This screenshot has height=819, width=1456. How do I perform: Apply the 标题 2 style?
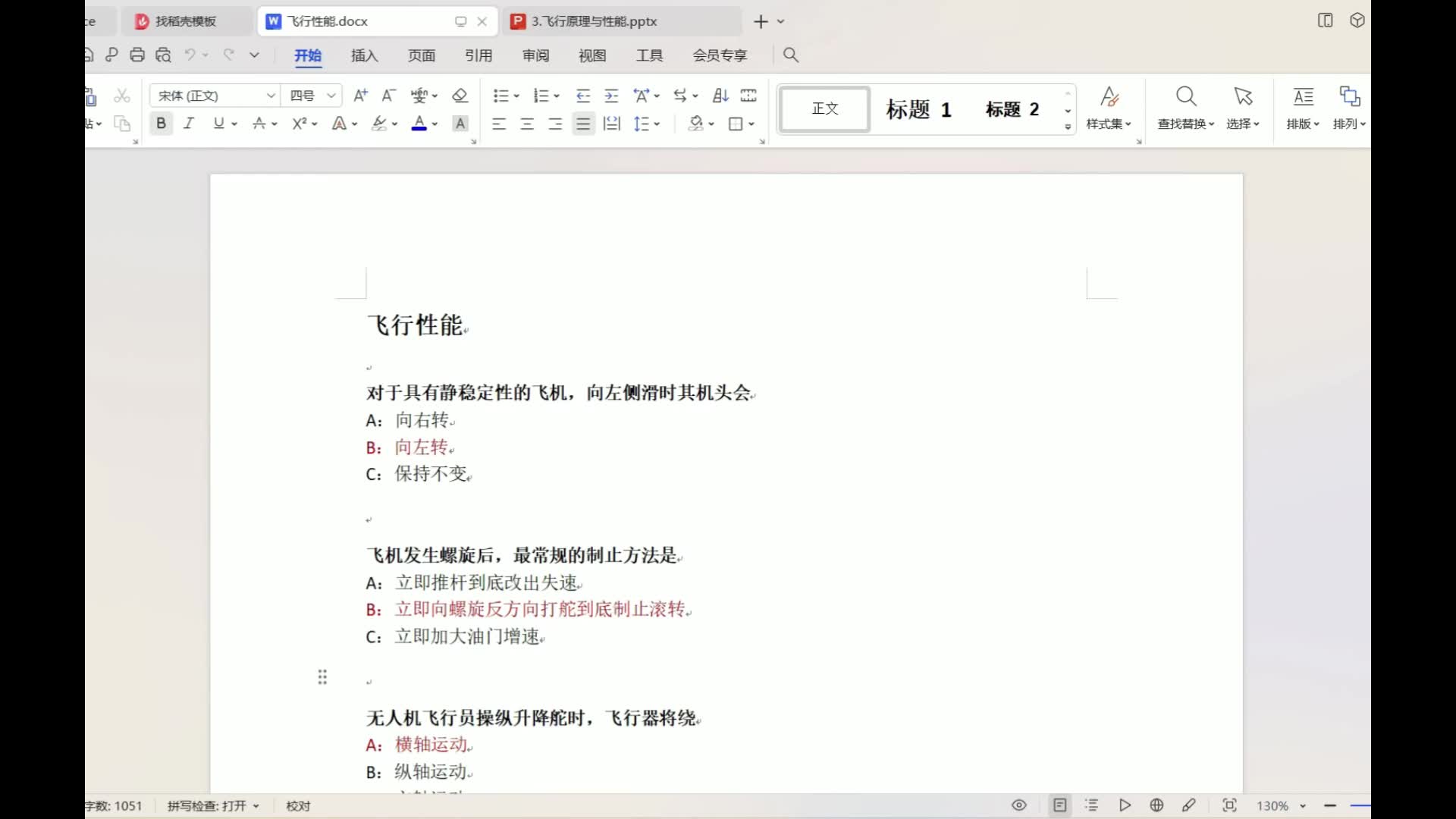coord(1012,109)
